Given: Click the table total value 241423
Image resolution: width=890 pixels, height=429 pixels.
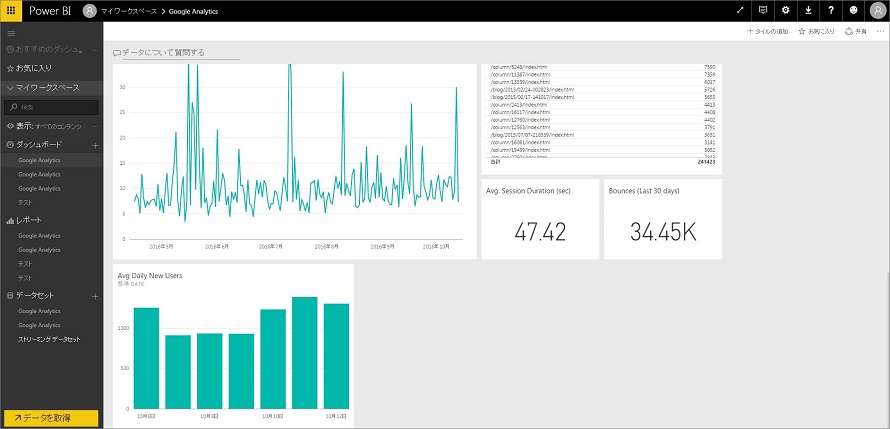Looking at the screenshot, I should tap(707, 162).
